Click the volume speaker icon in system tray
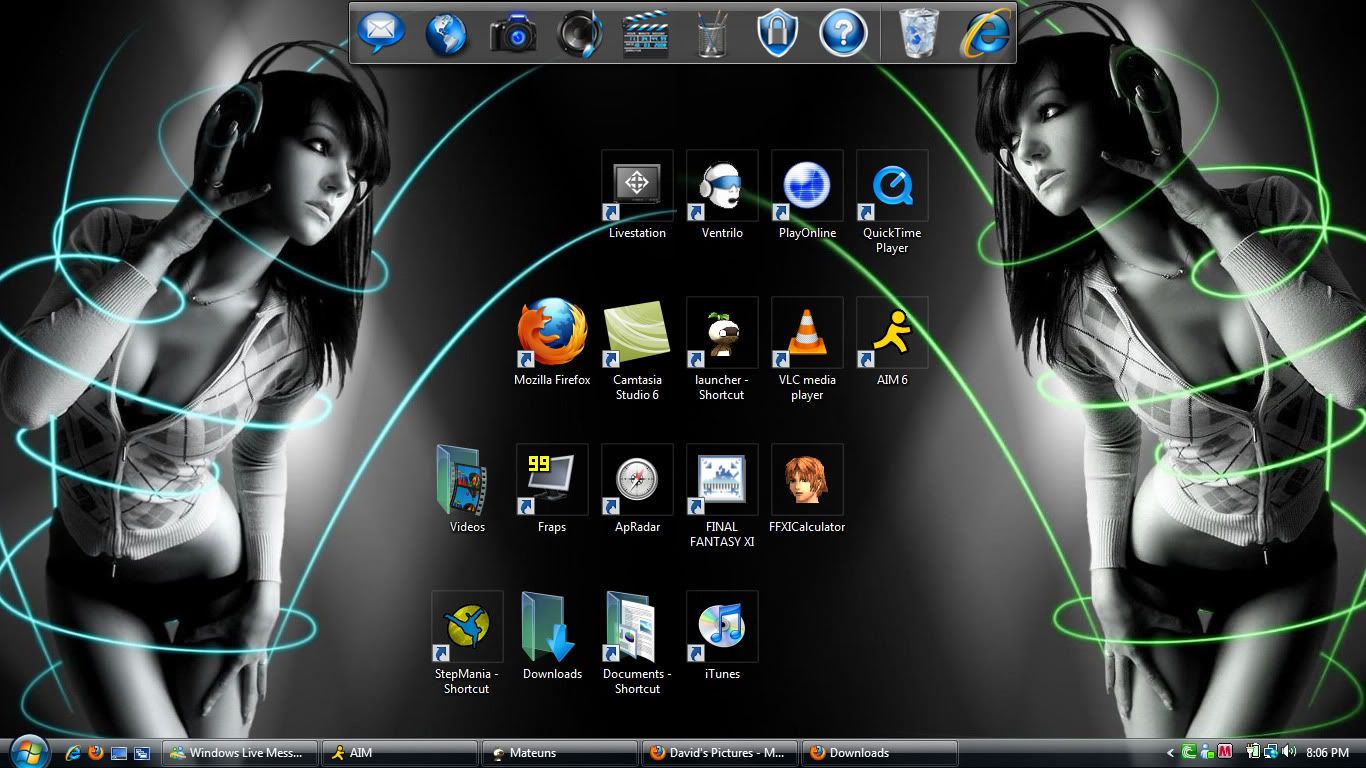Screen dimensions: 1366x768 pos(1287,752)
